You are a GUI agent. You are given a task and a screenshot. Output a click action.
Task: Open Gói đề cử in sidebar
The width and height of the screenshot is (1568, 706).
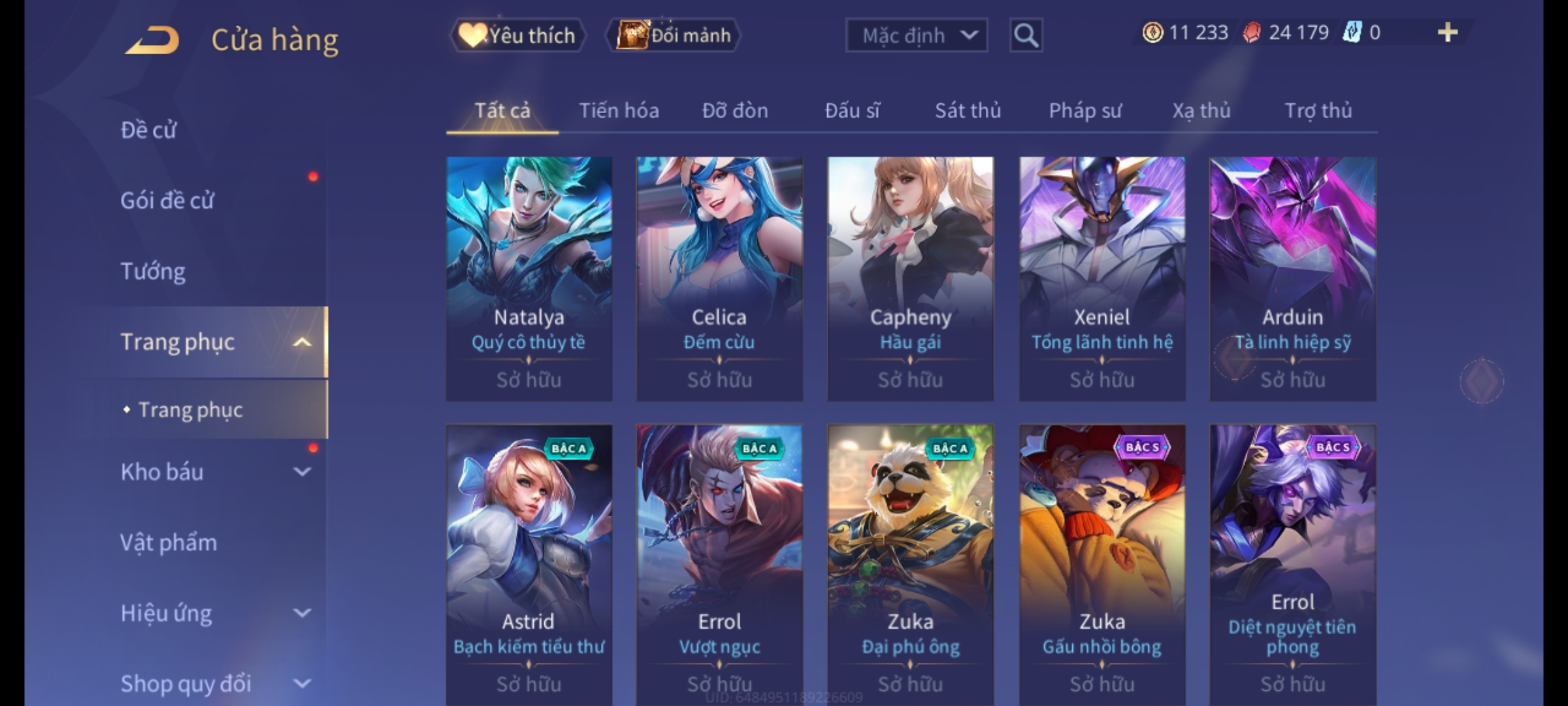(x=167, y=201)
